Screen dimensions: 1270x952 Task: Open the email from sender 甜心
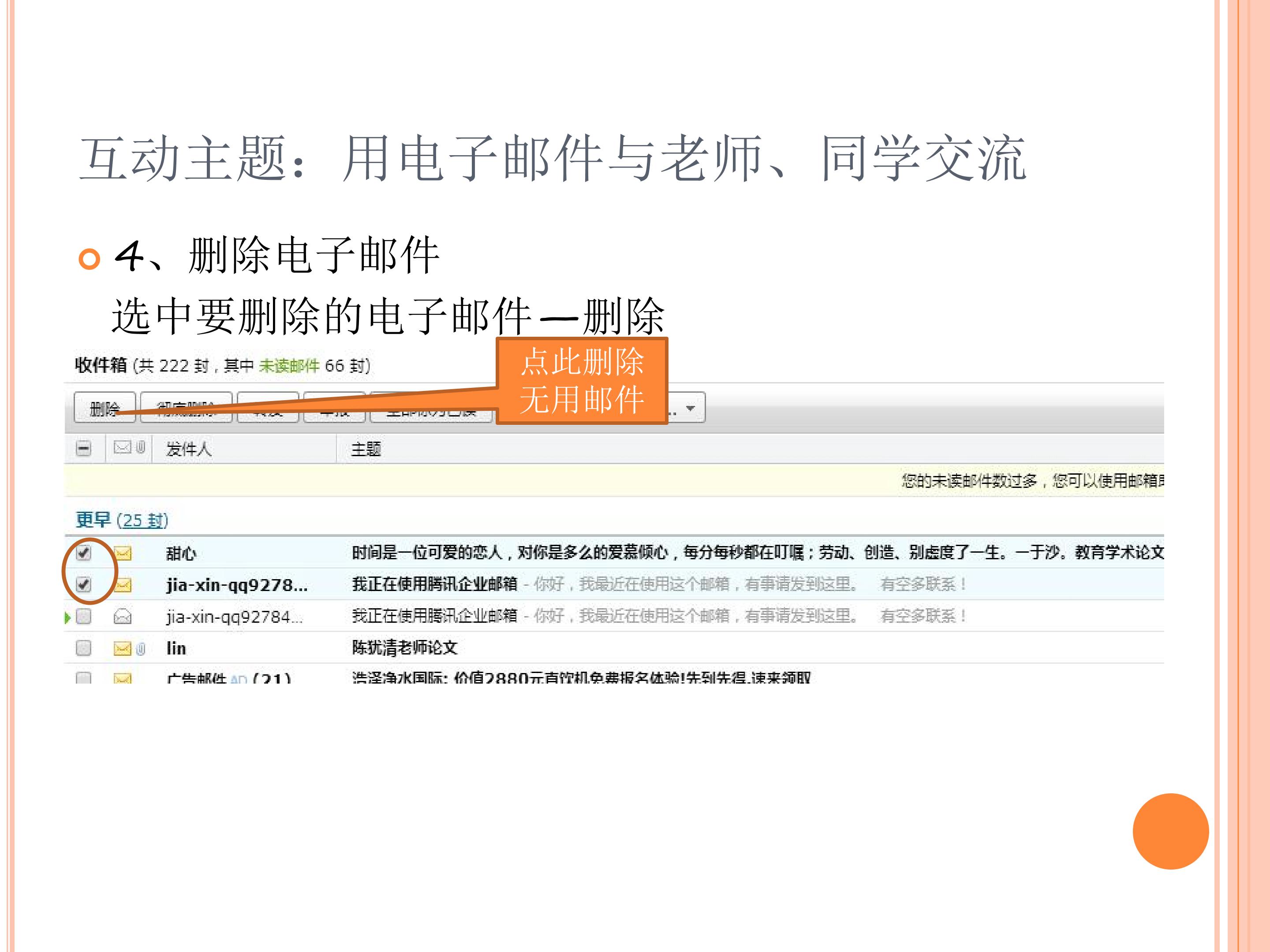tap(181, 553)
